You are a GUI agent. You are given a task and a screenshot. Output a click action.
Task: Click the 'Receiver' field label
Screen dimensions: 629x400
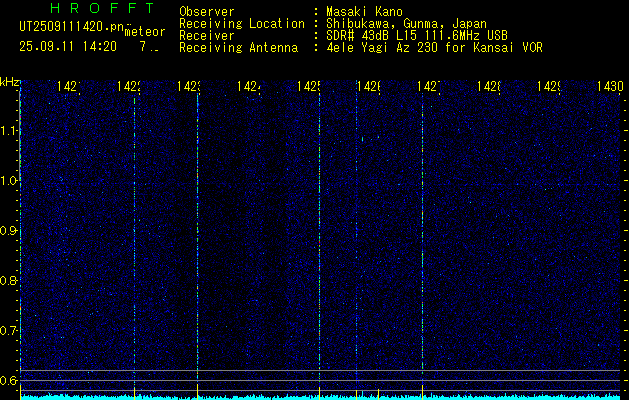pyautogui.click(x=207, y=36)
